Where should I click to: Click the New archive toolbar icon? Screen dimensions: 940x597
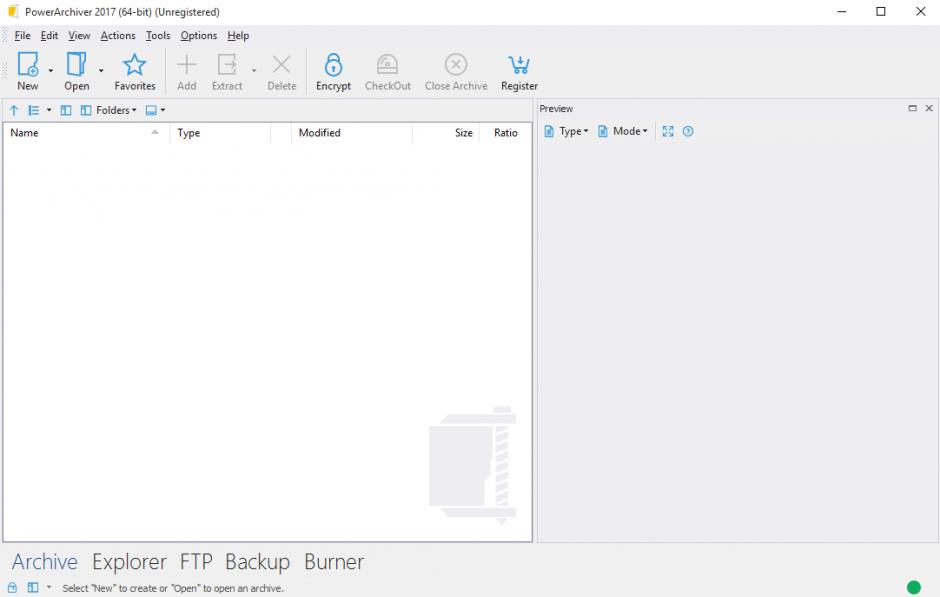pos(28,64)
